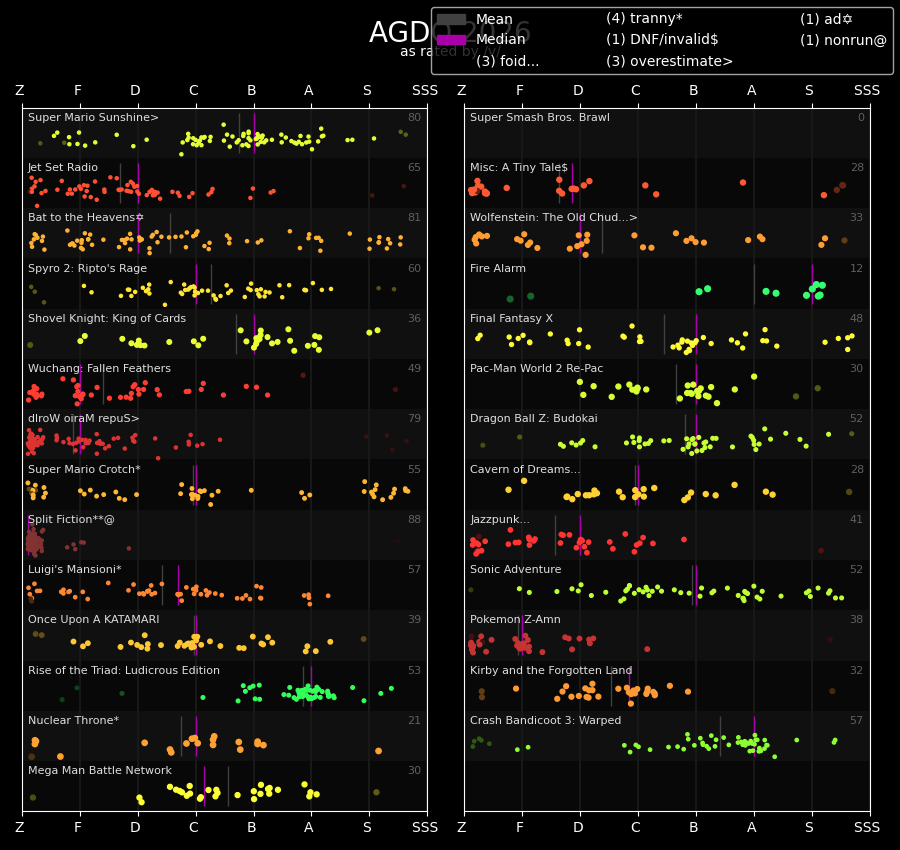Image resolution: width=900 pixels, height=850 pixels.
Task: Click the 'Spyro 2: Ripto's Rage' title
Action: (87, 268)
